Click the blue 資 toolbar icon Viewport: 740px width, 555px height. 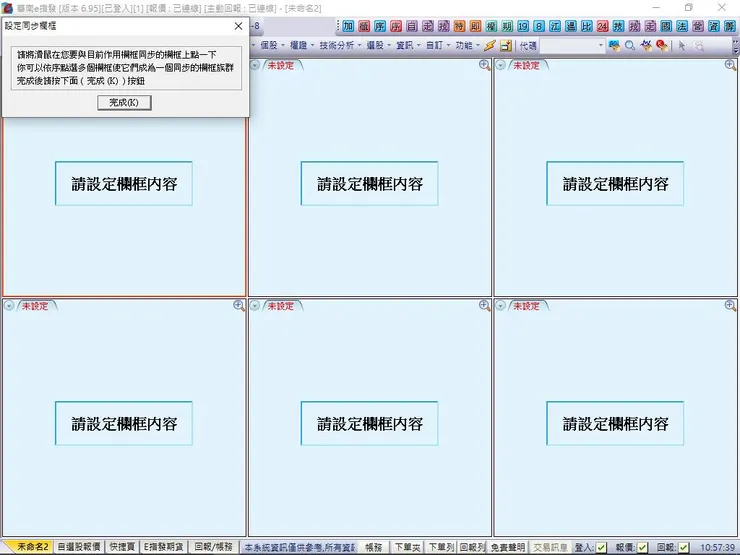(x=714, y=26)
